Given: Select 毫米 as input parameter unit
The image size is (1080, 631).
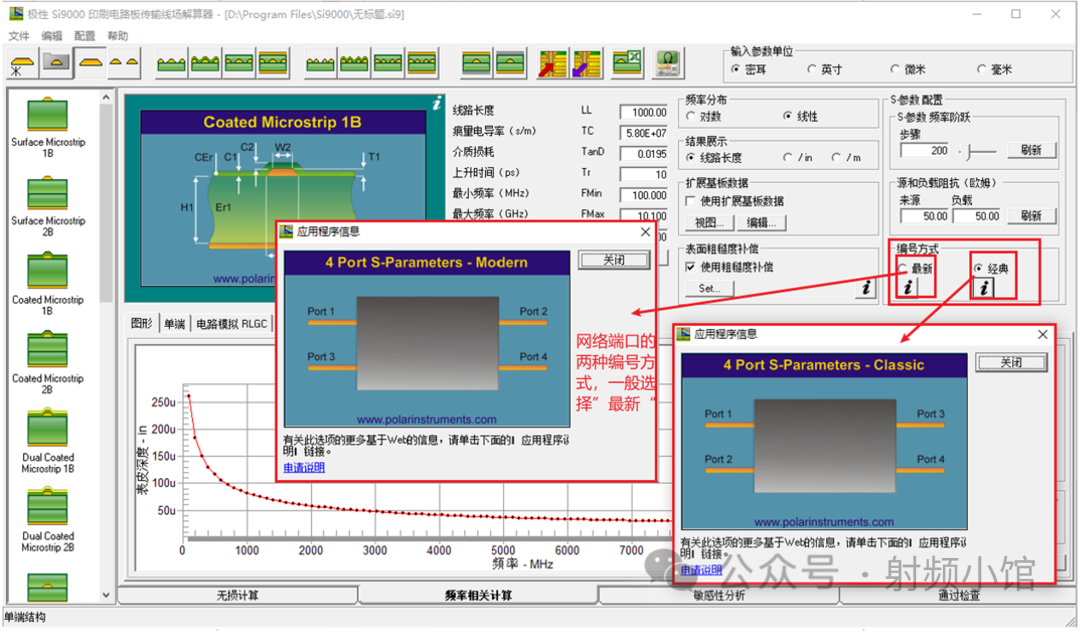Looking at the screenshot, I should 981,70.
